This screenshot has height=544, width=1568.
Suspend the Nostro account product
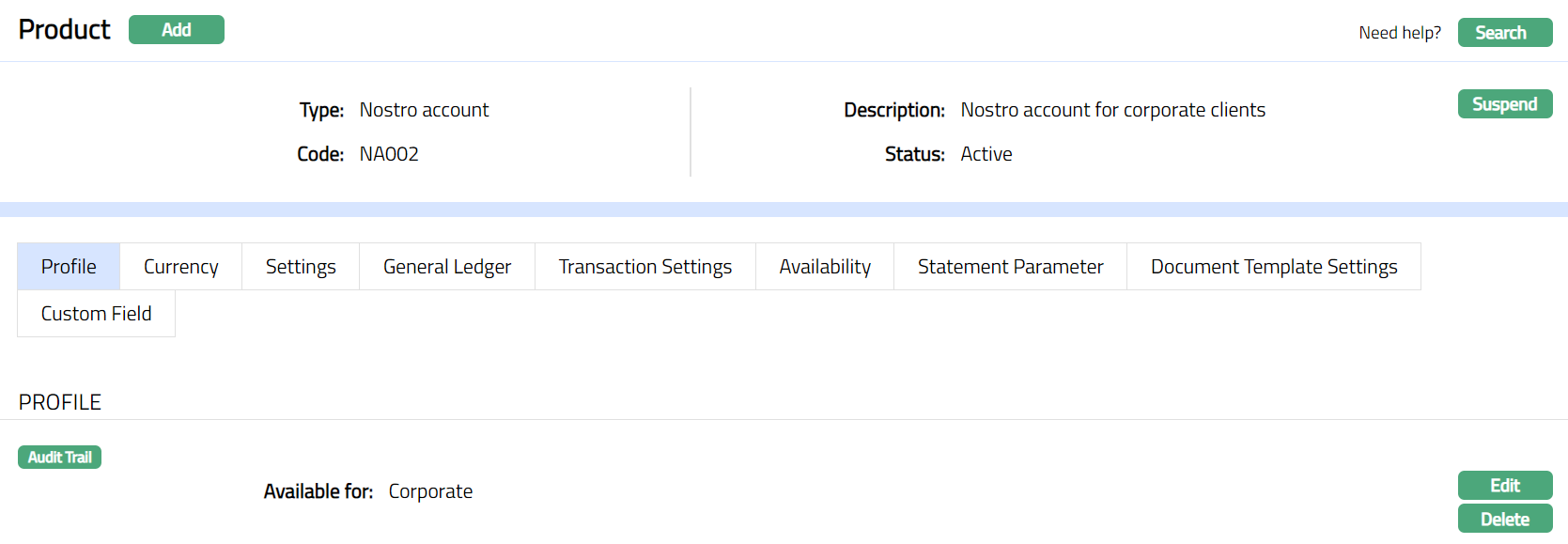(x=1504, y=104)
